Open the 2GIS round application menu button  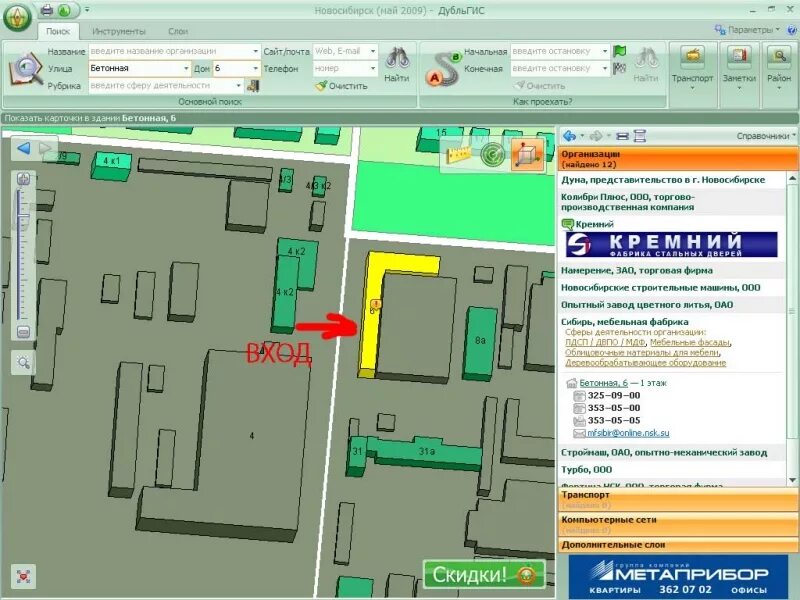click(x=18, y=19)
